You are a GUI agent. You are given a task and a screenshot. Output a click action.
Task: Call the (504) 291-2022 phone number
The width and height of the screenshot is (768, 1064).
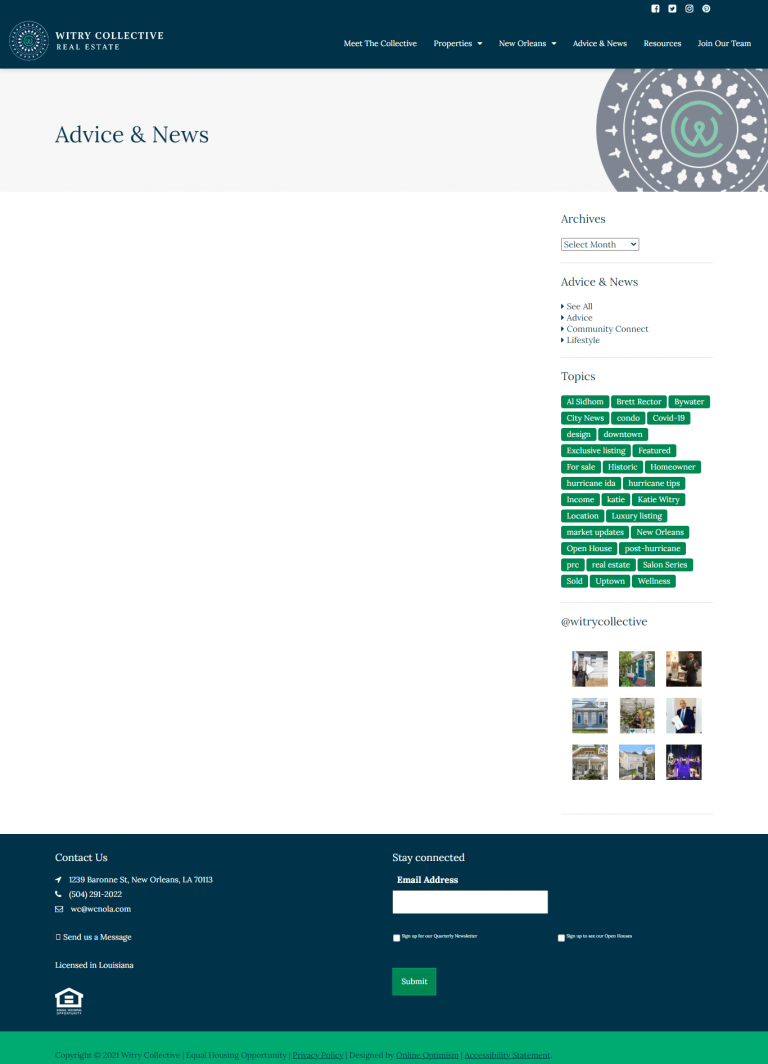coord(95,894)
